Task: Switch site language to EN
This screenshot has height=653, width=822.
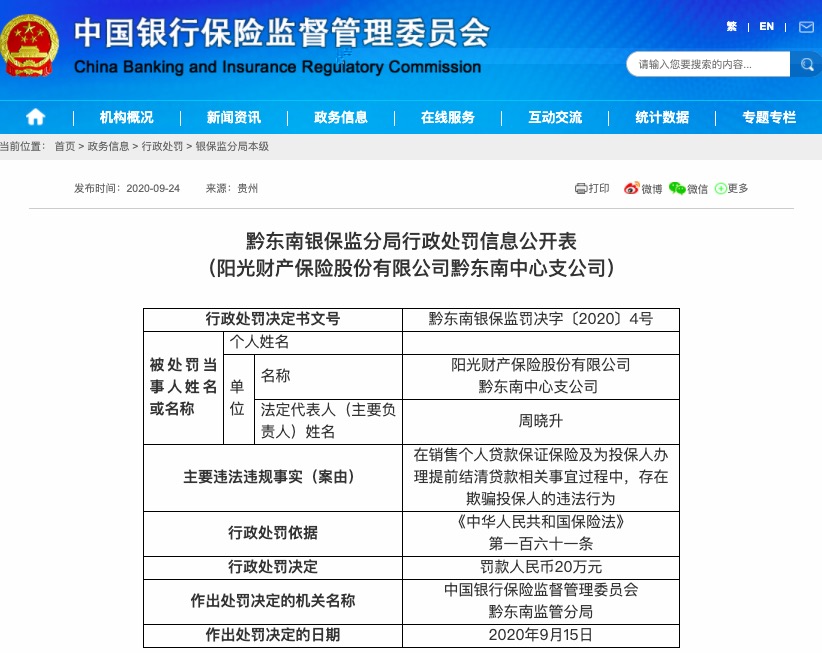Action: (x=766, y=27)
